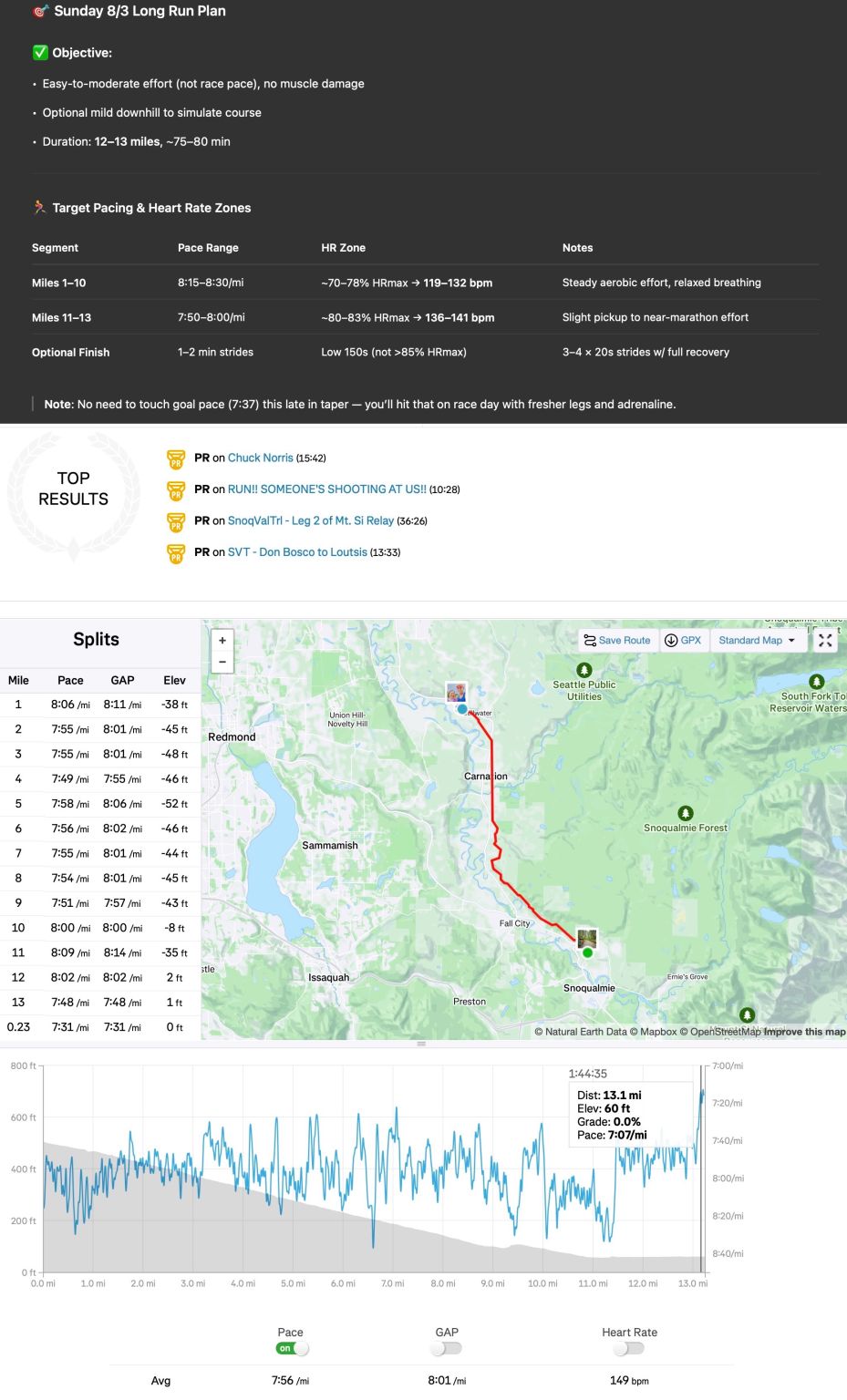847x1400 pixels.
Task: Download the GPX file
Action: (x=683, y=640)
